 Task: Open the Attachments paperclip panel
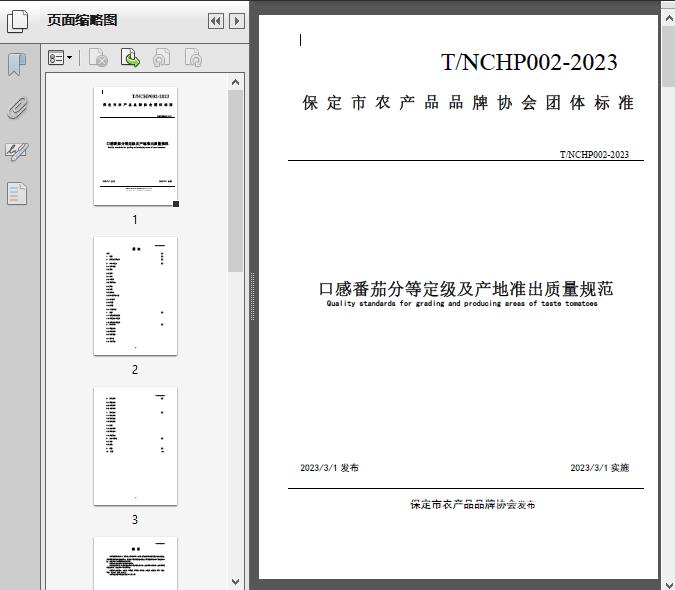(17, 108)
